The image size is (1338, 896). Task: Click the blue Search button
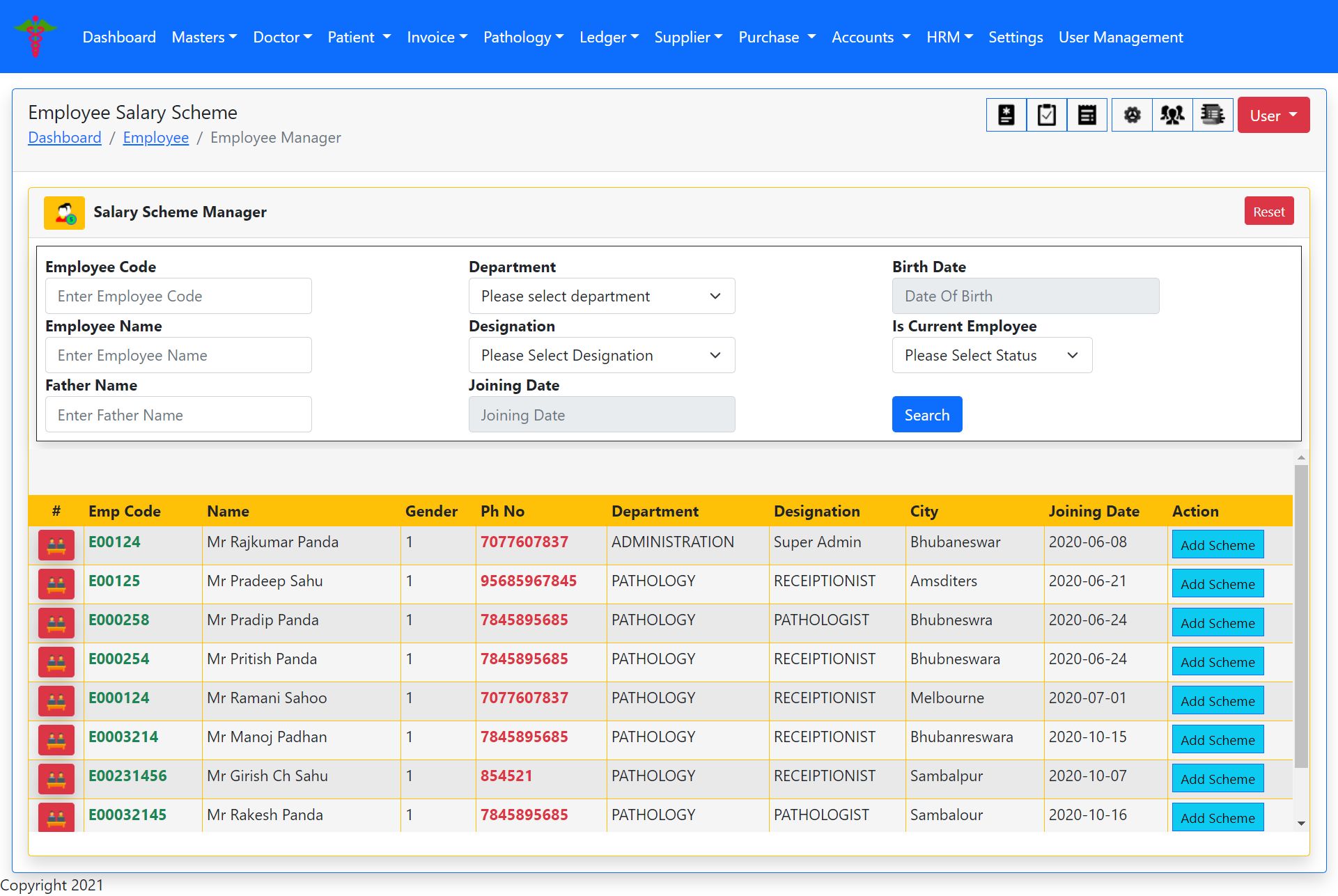point(926,415)
